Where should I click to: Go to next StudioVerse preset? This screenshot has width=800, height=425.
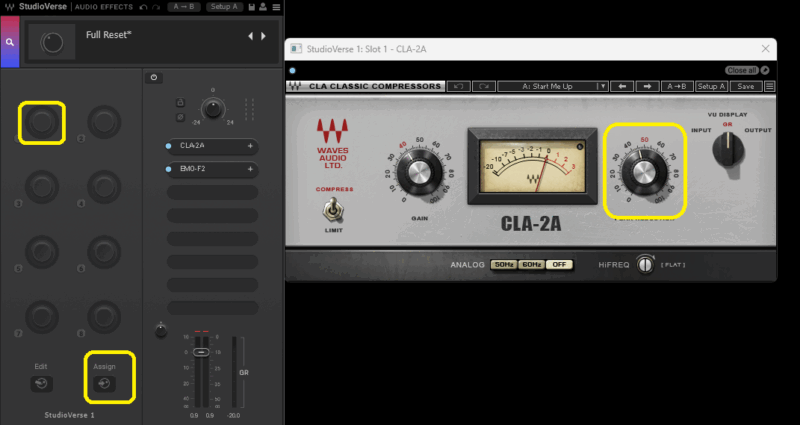tap(263, 36)
